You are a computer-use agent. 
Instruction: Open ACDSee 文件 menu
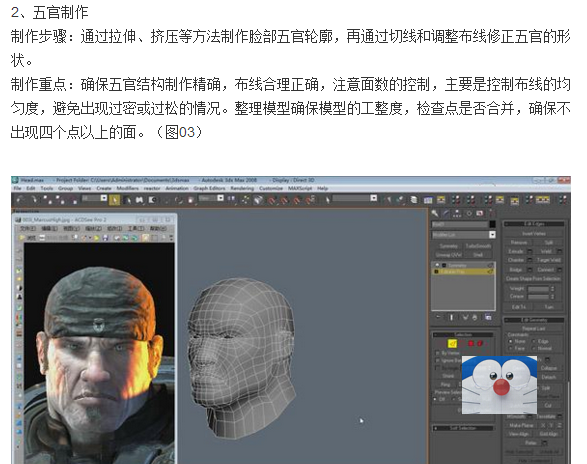(x=28, y=228)
